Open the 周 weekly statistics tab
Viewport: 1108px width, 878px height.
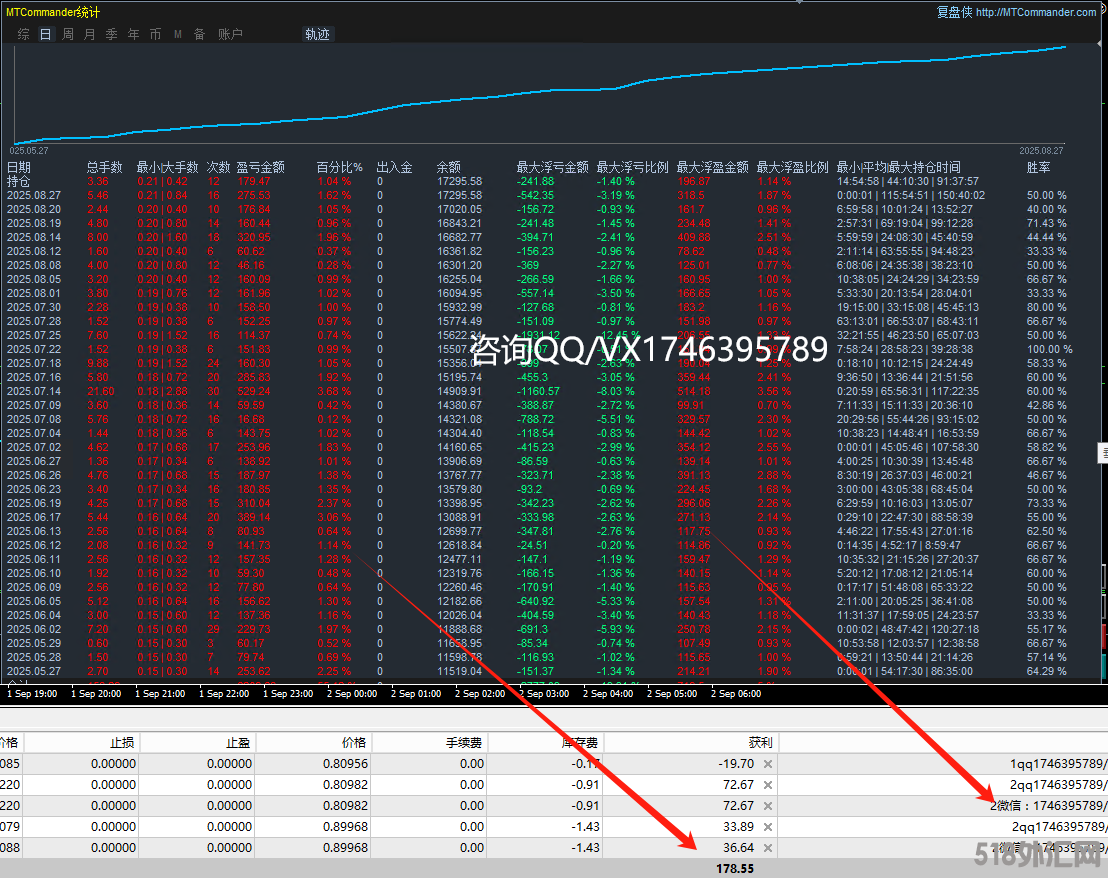68,34
